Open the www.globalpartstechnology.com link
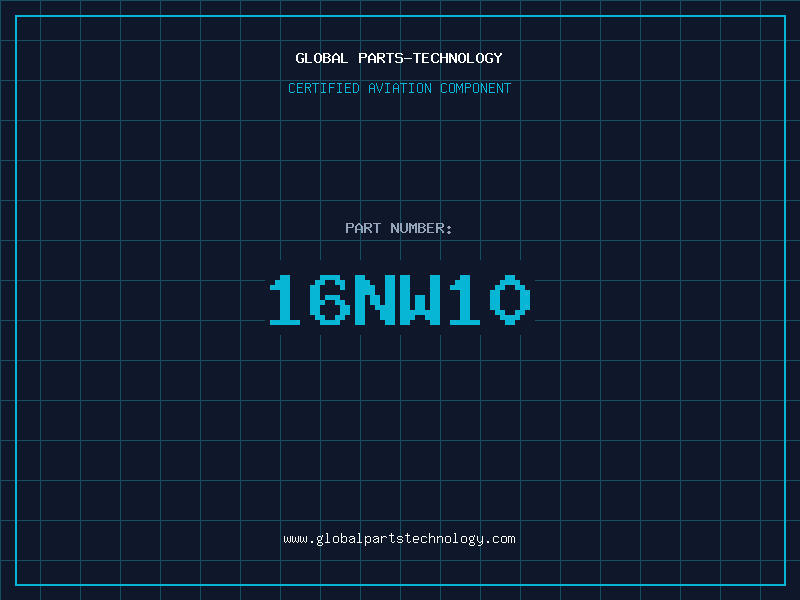 (399, 539)
